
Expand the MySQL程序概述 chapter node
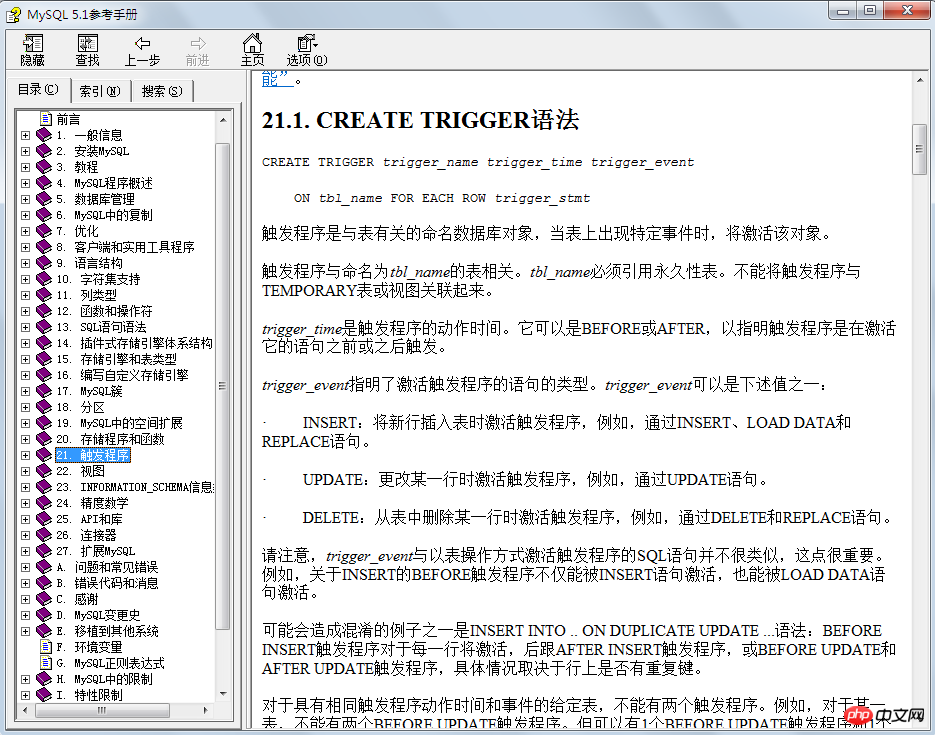pos(25,184)
